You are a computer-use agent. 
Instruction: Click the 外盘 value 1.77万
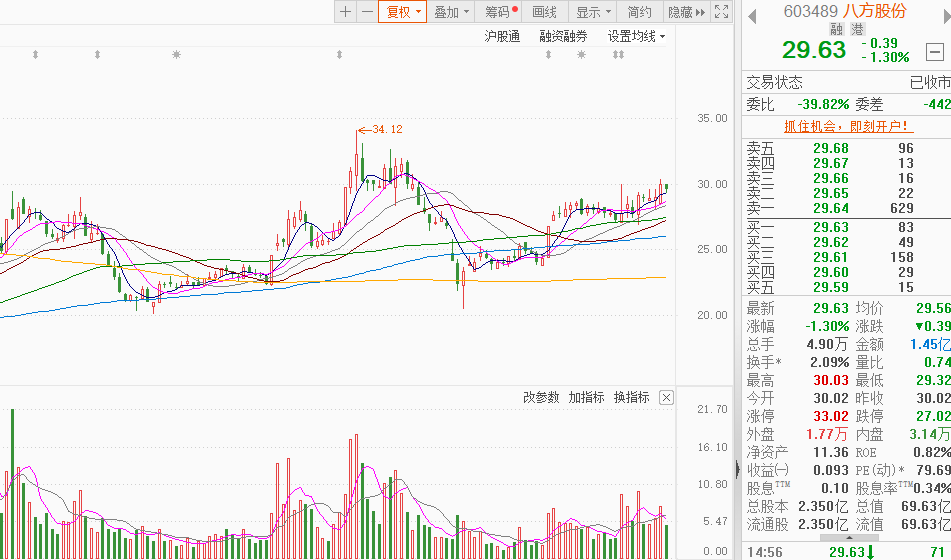(x=827, y=434)
